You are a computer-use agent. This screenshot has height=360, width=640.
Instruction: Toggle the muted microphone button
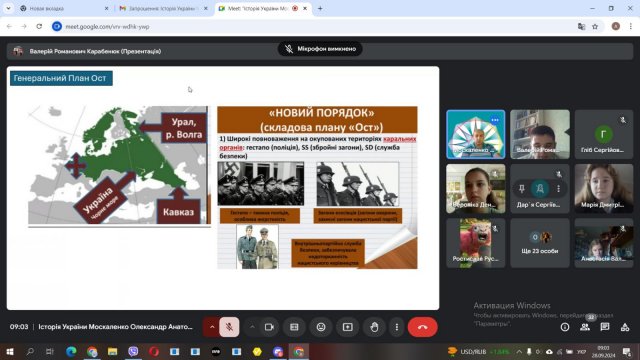(229, 327)
